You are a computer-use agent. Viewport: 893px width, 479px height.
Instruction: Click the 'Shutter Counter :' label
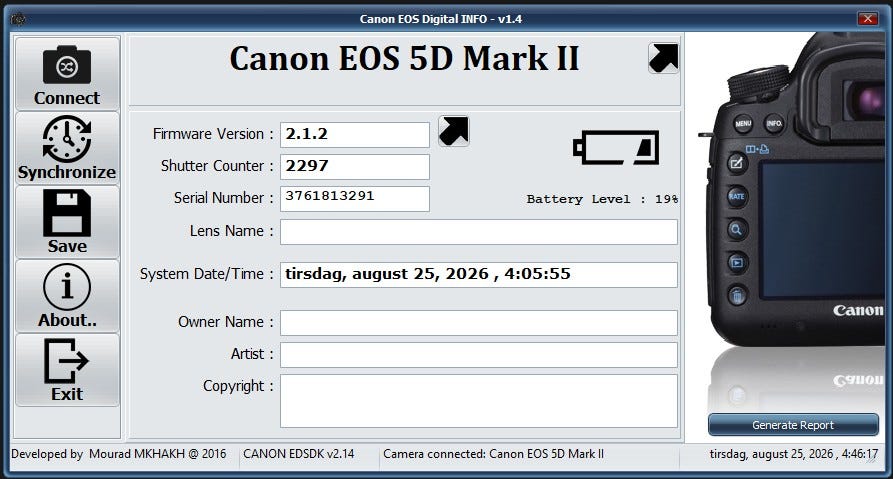(217, 166)
